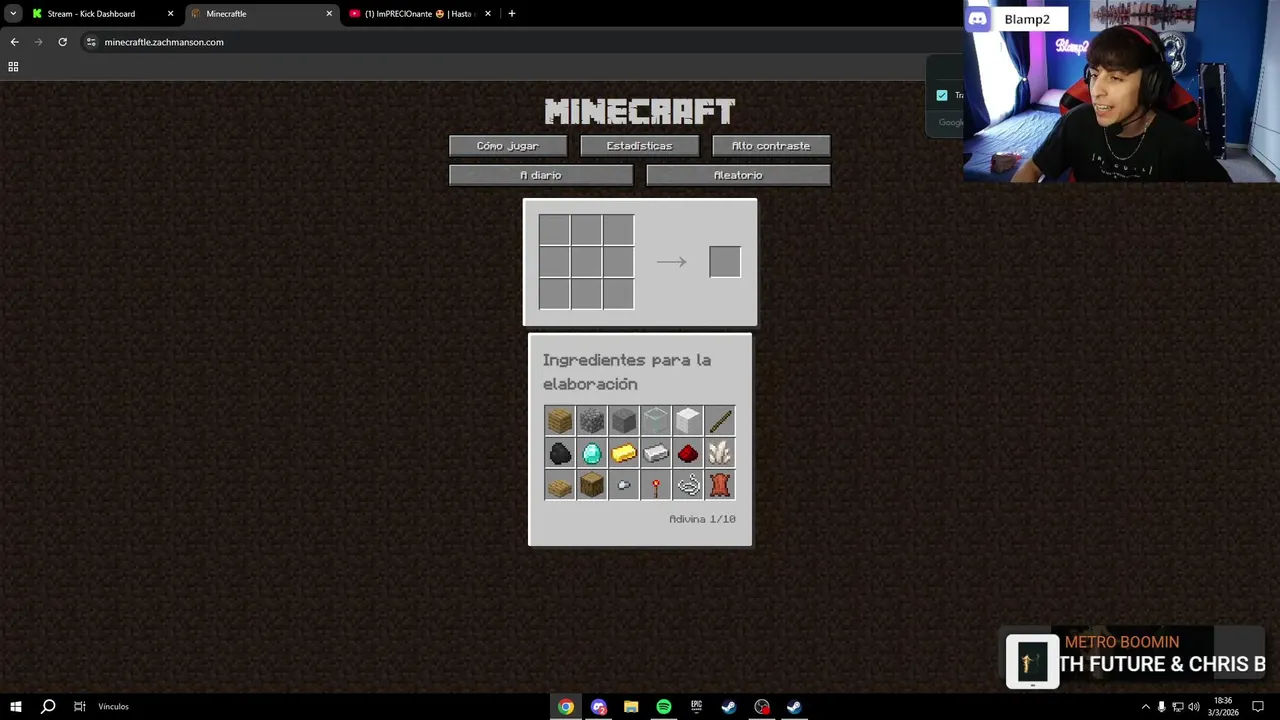The image size is (1280, 720).
Task: Open the tab search dropdown
Action: (13, 14)
